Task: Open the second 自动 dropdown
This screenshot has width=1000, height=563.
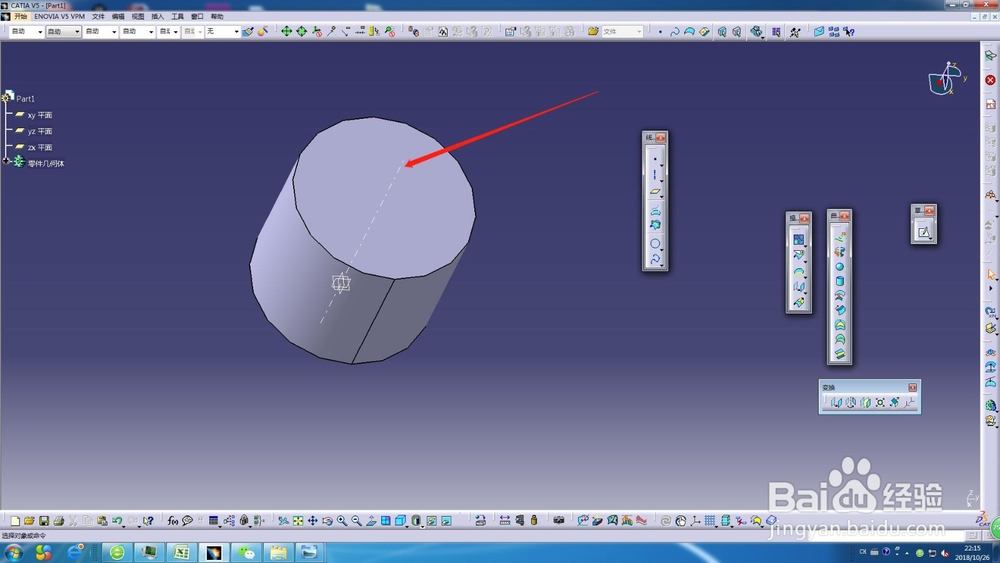Action: point(63,31)
